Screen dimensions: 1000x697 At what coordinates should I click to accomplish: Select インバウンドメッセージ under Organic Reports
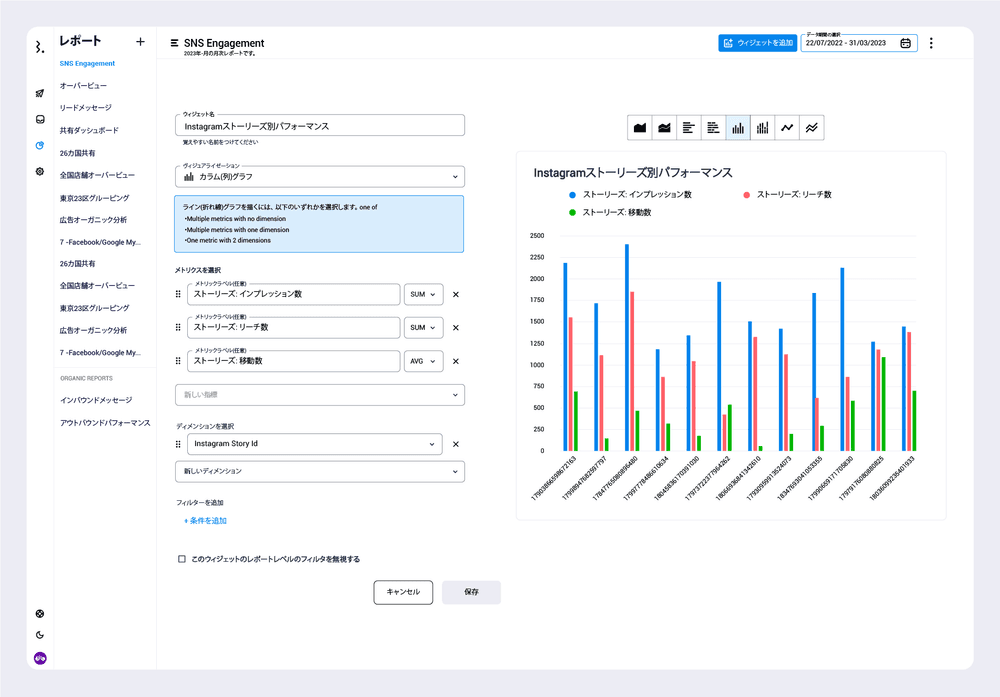tap(95, 400)
